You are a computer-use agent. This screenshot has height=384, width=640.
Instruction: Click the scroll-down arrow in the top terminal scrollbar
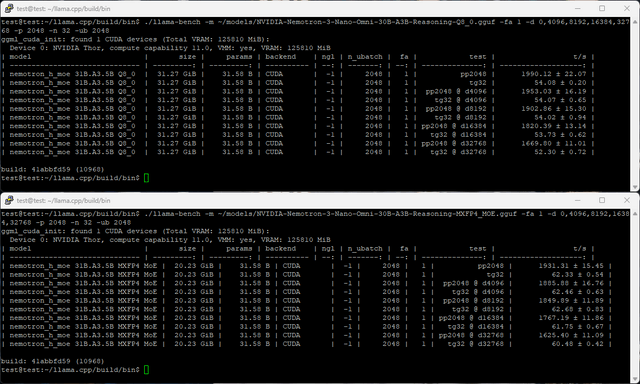coord(635,187)
